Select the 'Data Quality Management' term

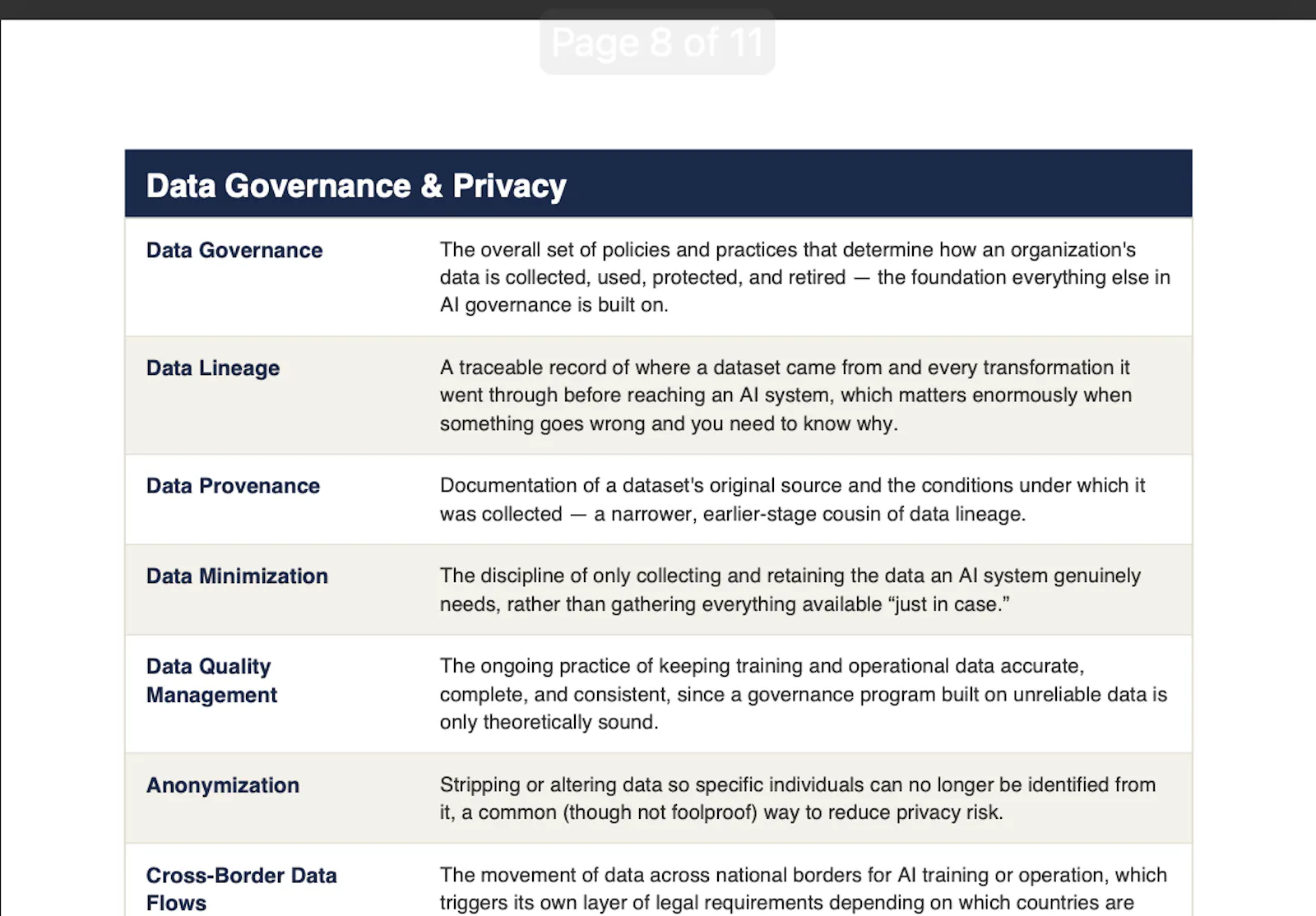coord(211,680)
